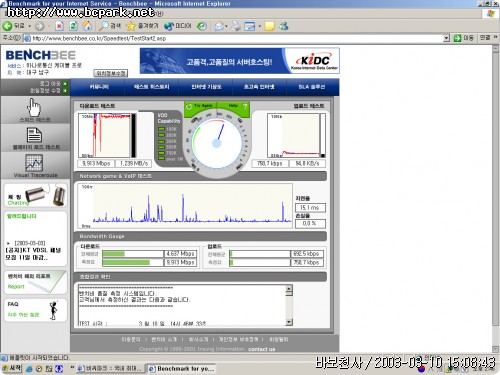Screen dimensions: 500x375
Task: Open the 커뮤니티 navigation tab
Action: click(x=99, y=87)
